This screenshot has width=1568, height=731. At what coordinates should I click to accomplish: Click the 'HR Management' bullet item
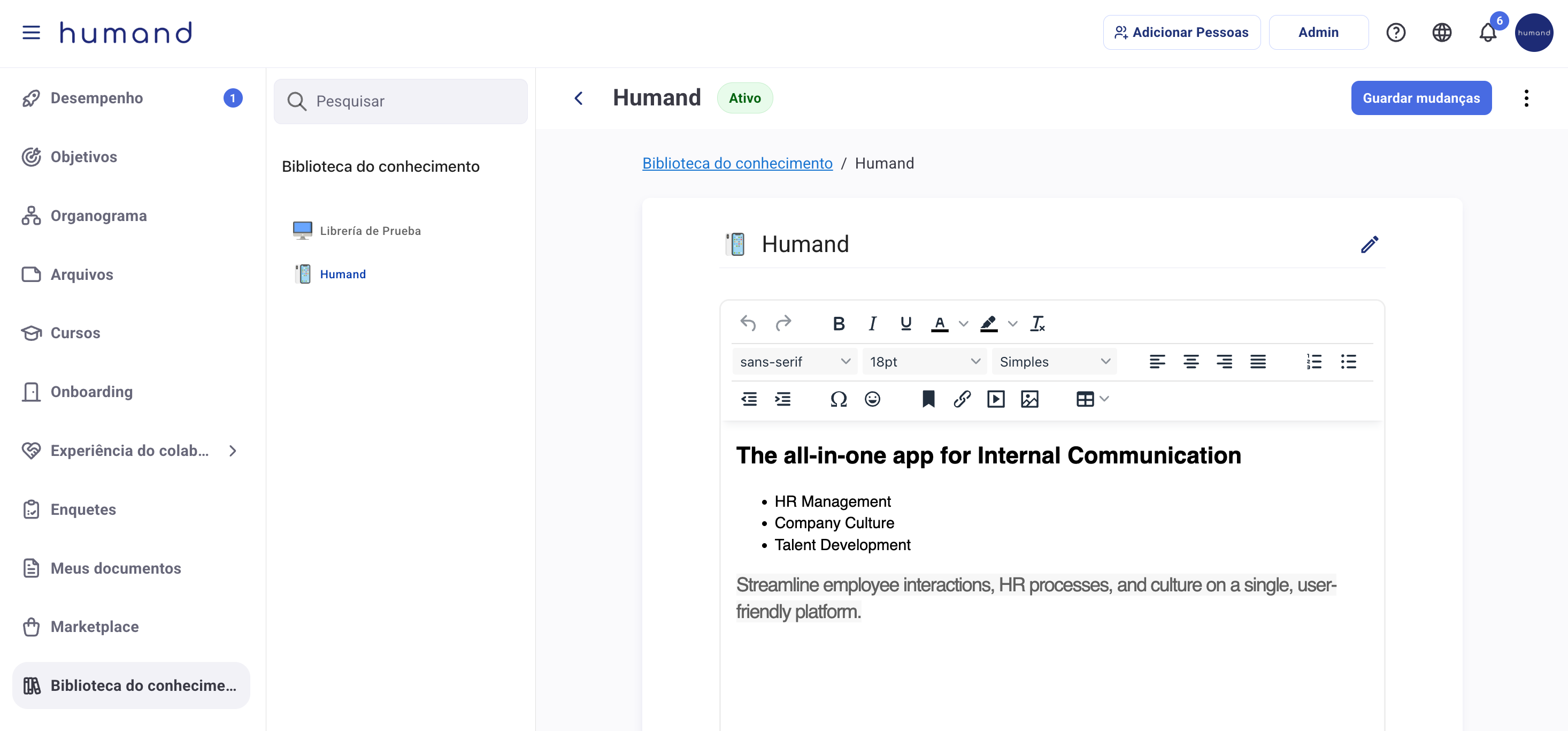point(832,501)
